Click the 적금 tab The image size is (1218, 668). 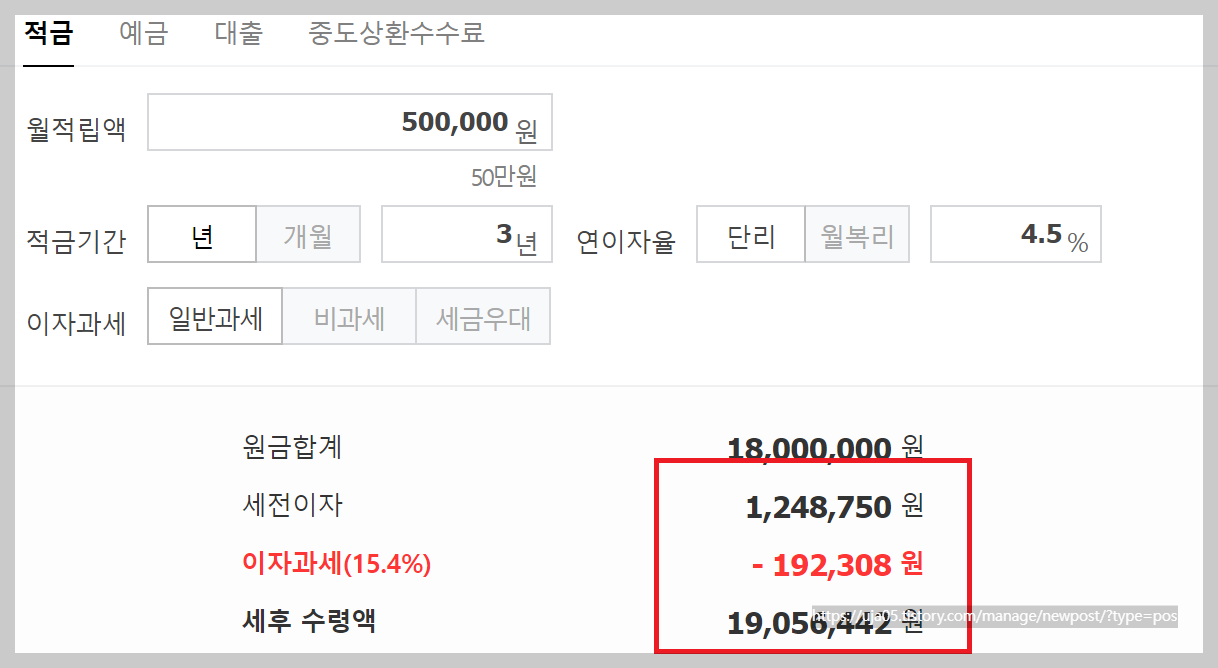pyautogui.click(x=47, y=33)
